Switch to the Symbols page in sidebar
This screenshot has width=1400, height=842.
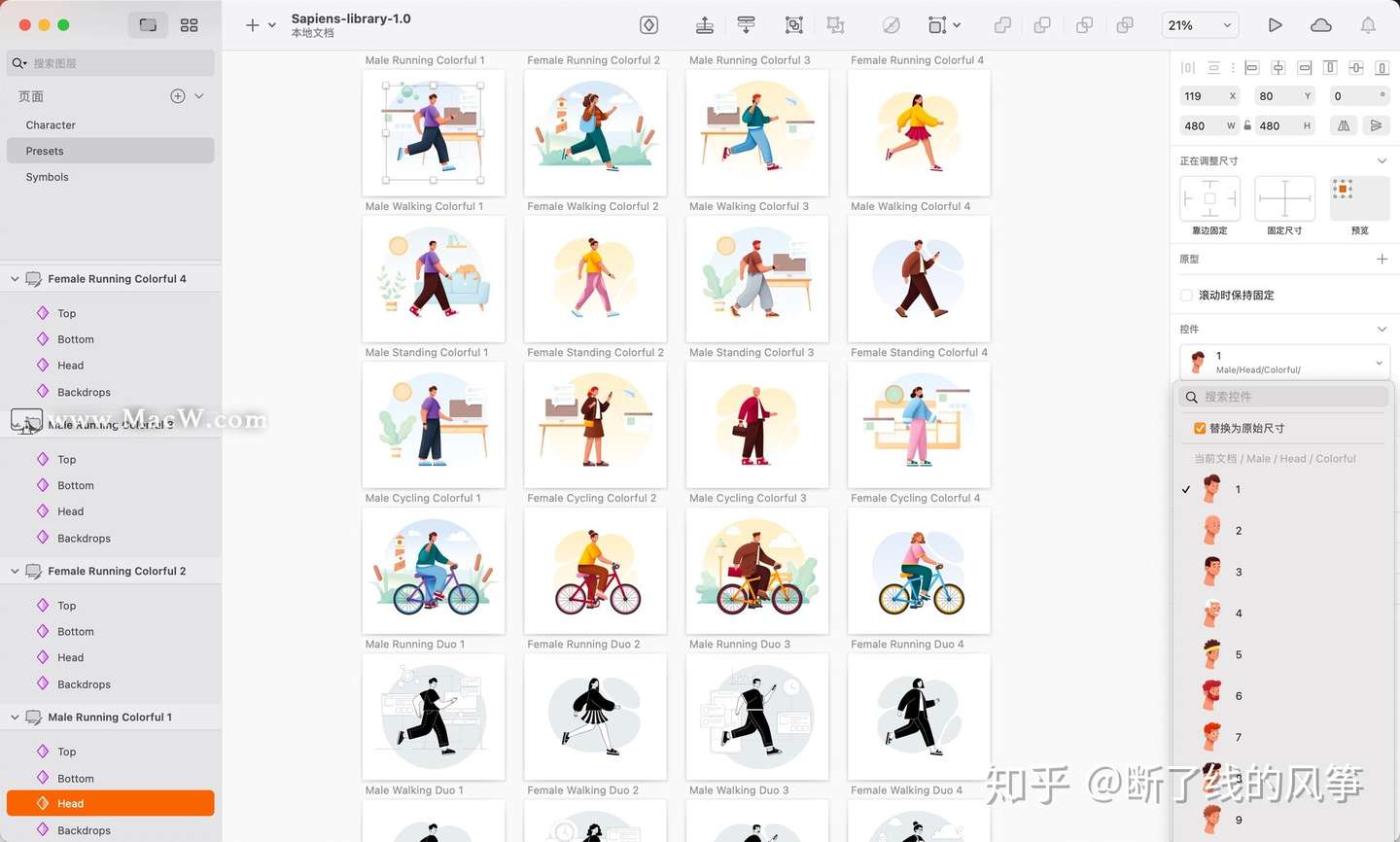pyautogui.click(x=47, y=177)
